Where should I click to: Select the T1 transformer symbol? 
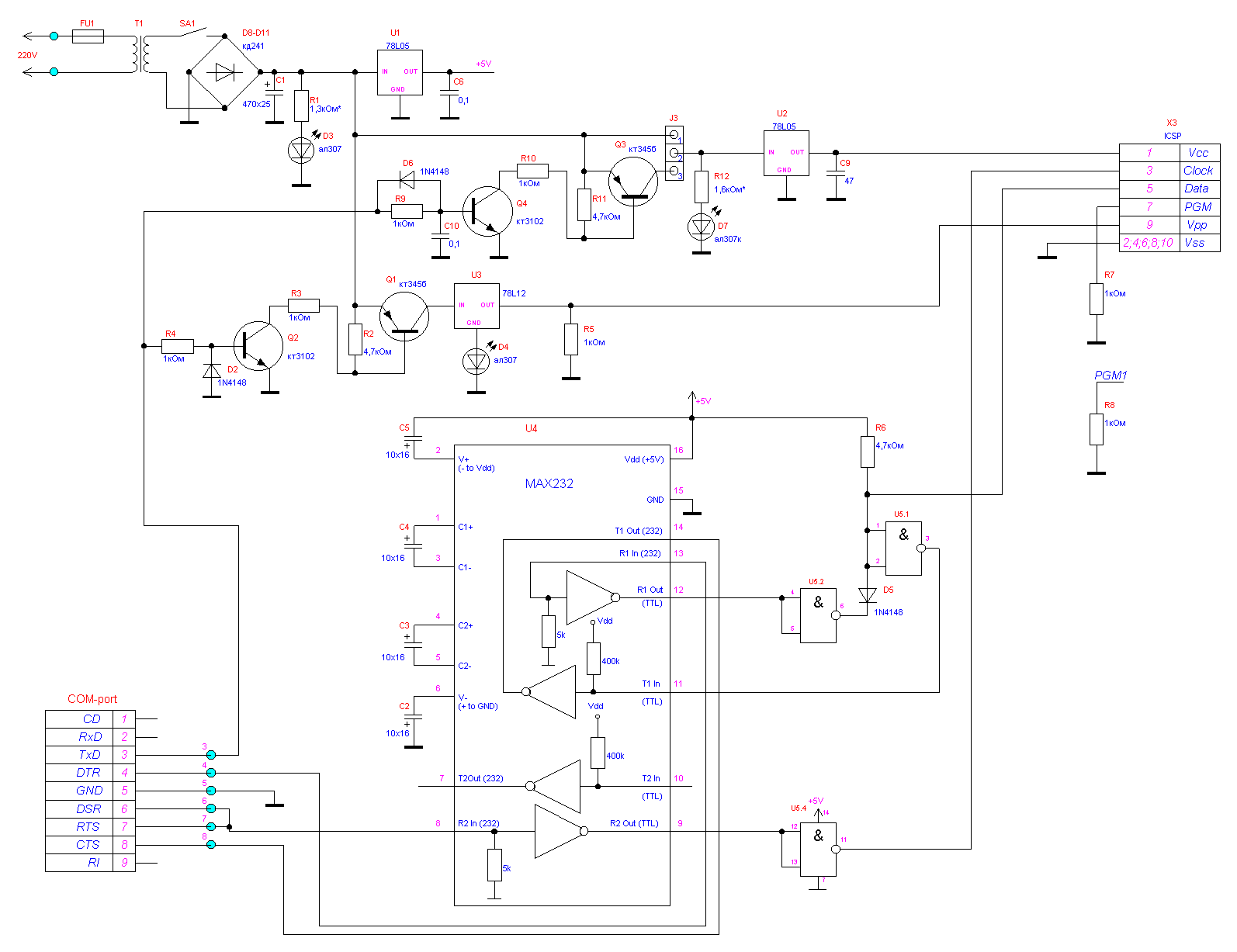[x=140, y=54]
